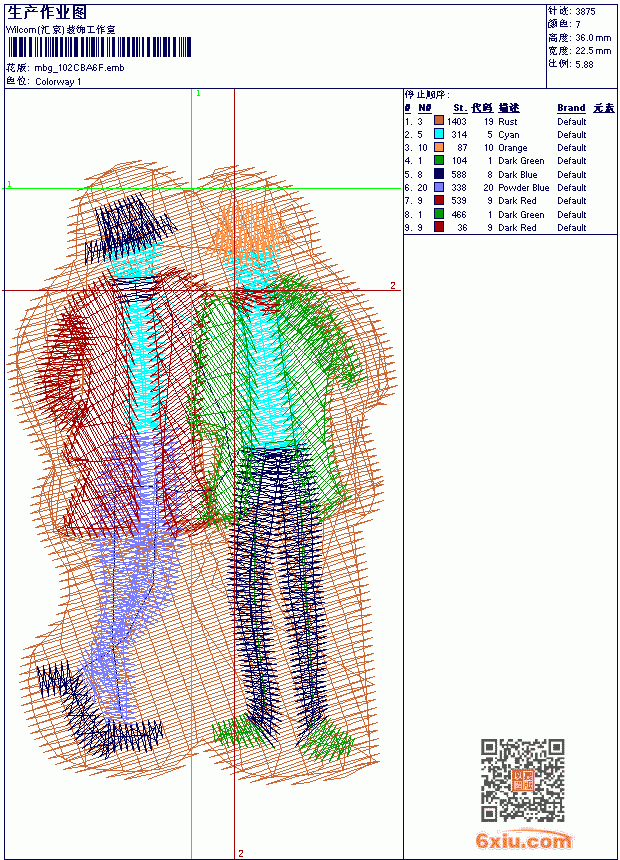Select the Dark Blue swatch in row 5
Viewport: 620px width, 860px height.
pos(439,174)
